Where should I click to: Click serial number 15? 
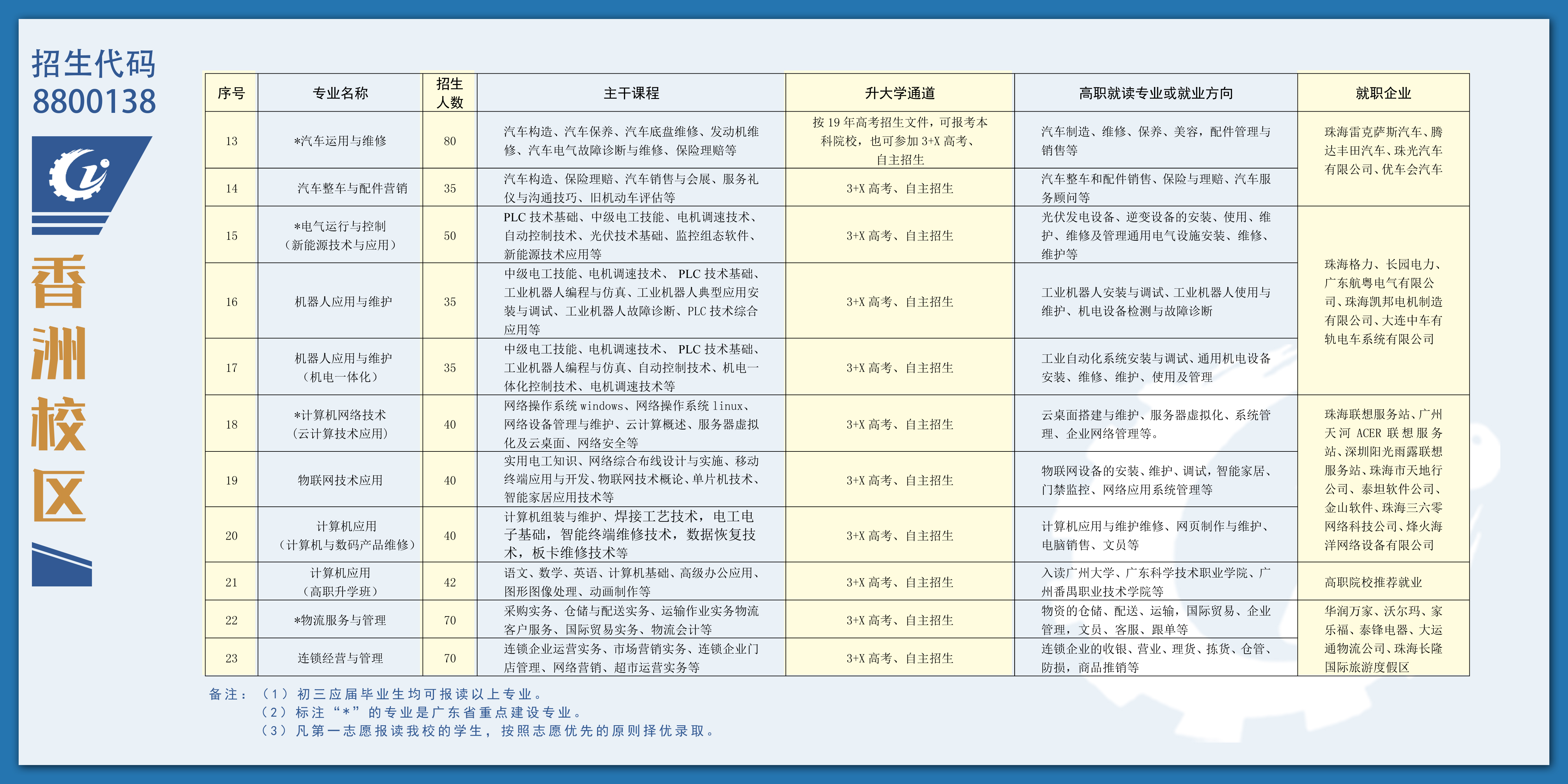click(x=231, y=236)
